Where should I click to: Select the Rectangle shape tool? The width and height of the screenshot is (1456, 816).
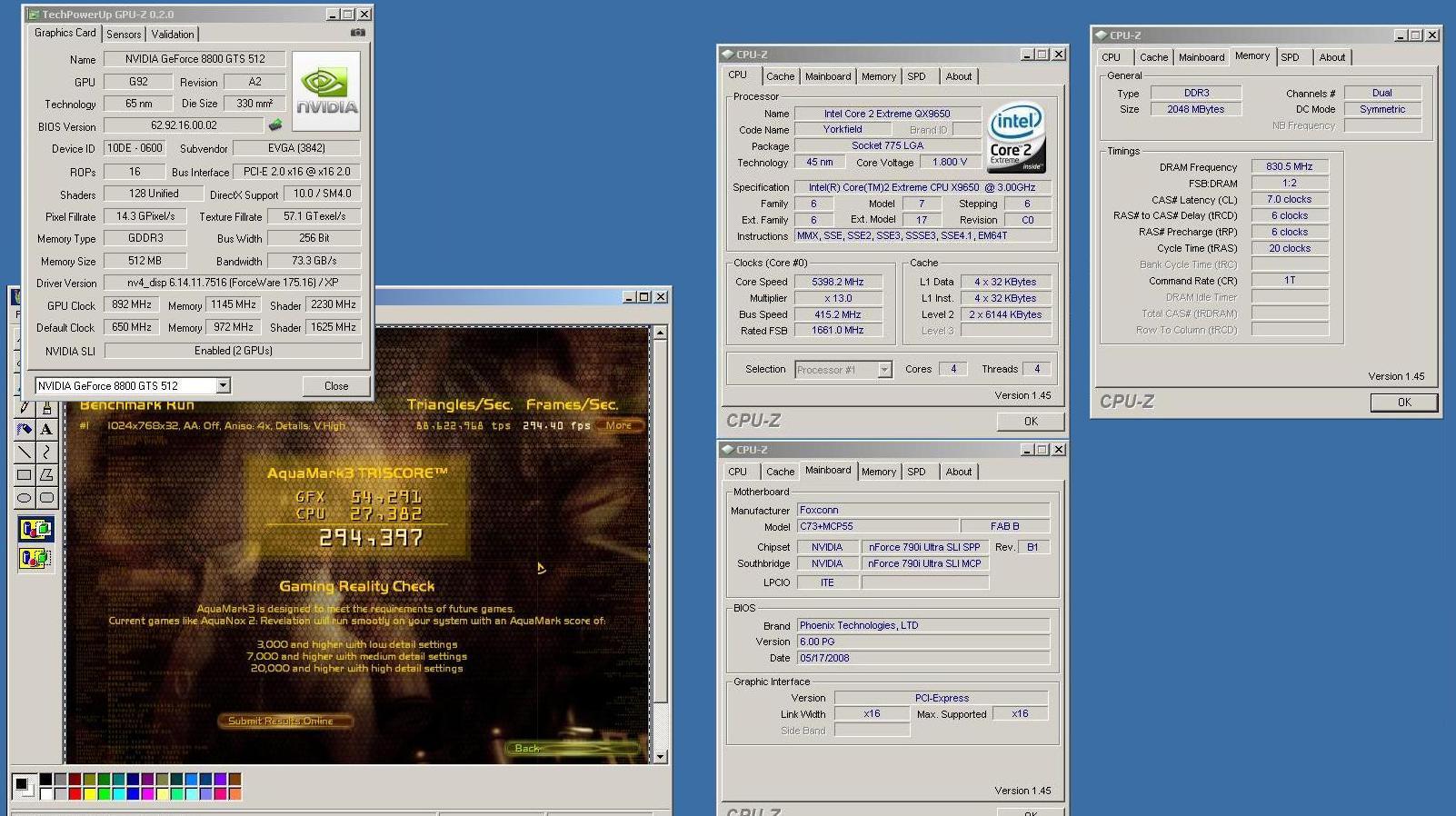25,474
